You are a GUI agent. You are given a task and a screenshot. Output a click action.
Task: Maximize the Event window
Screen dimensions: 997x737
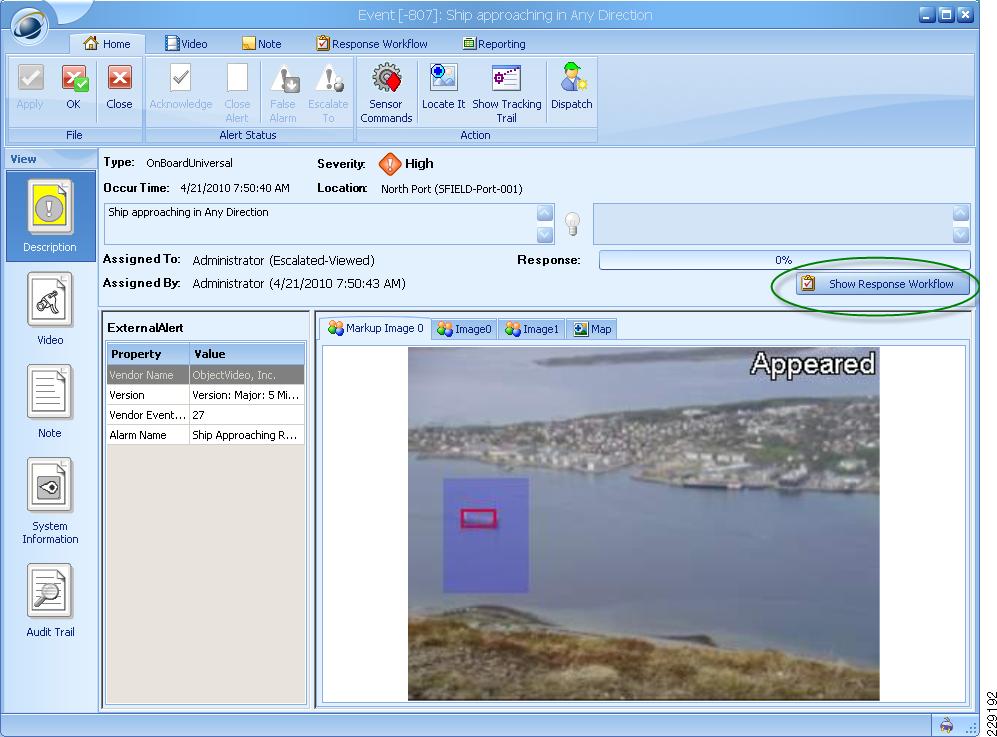tap(946, 15)
